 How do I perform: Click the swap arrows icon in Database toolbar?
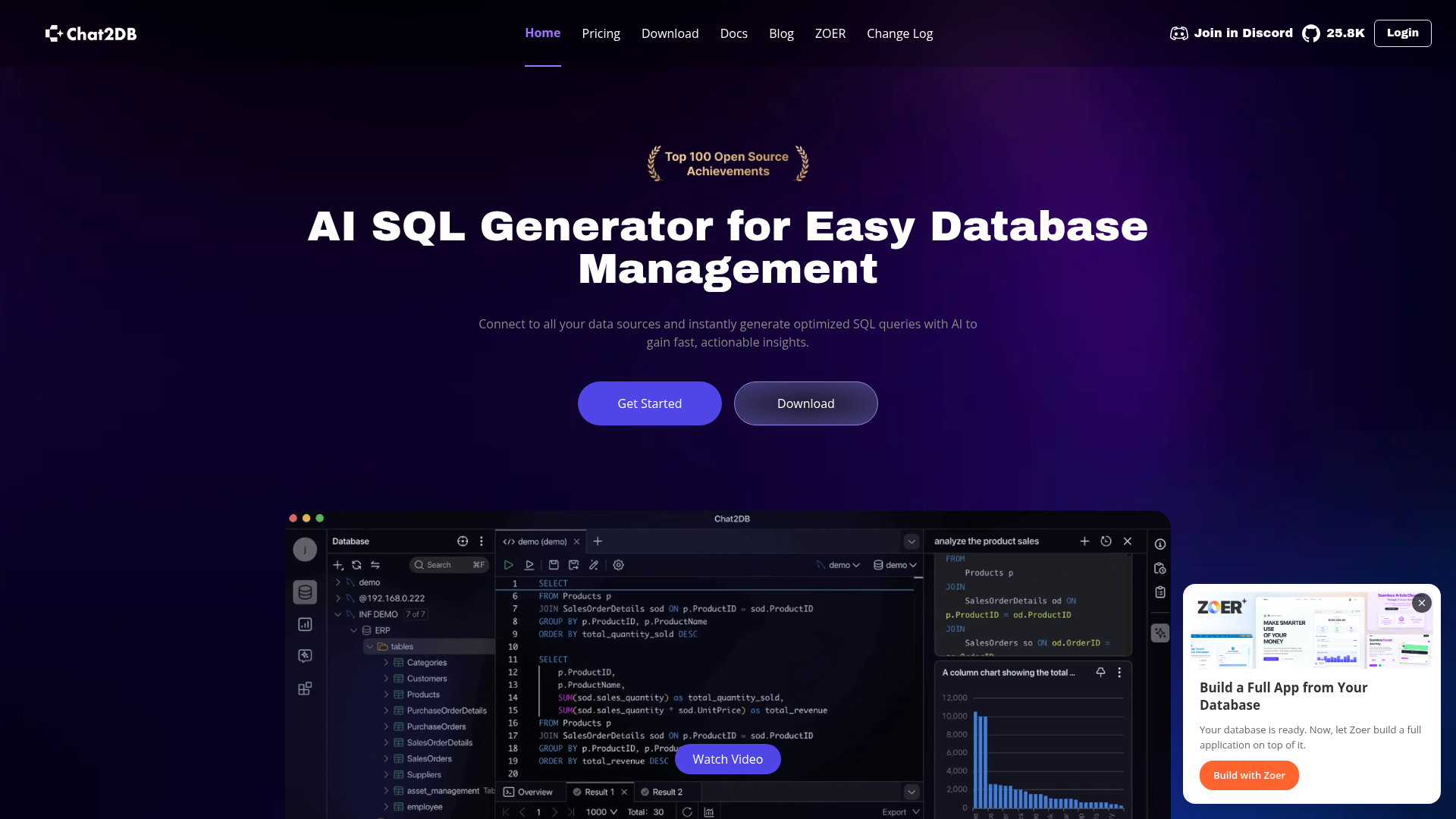375,565
